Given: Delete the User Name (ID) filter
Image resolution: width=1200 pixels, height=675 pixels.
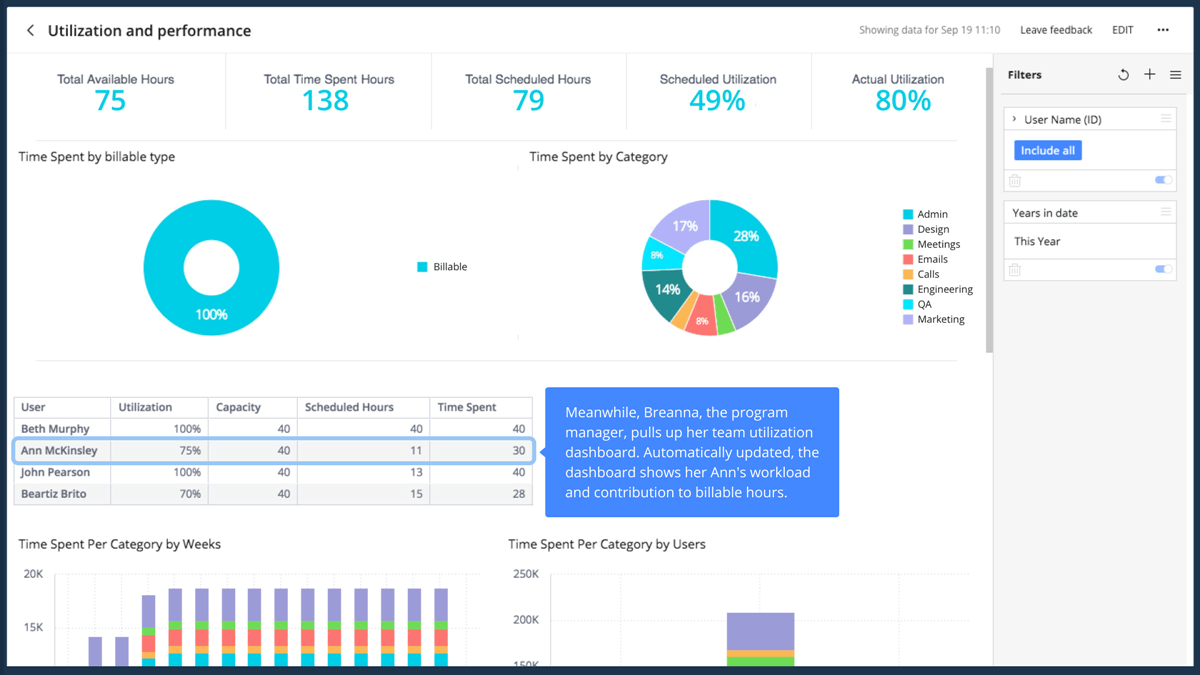Looking at the screenshot, I should tap(1015, 181).
